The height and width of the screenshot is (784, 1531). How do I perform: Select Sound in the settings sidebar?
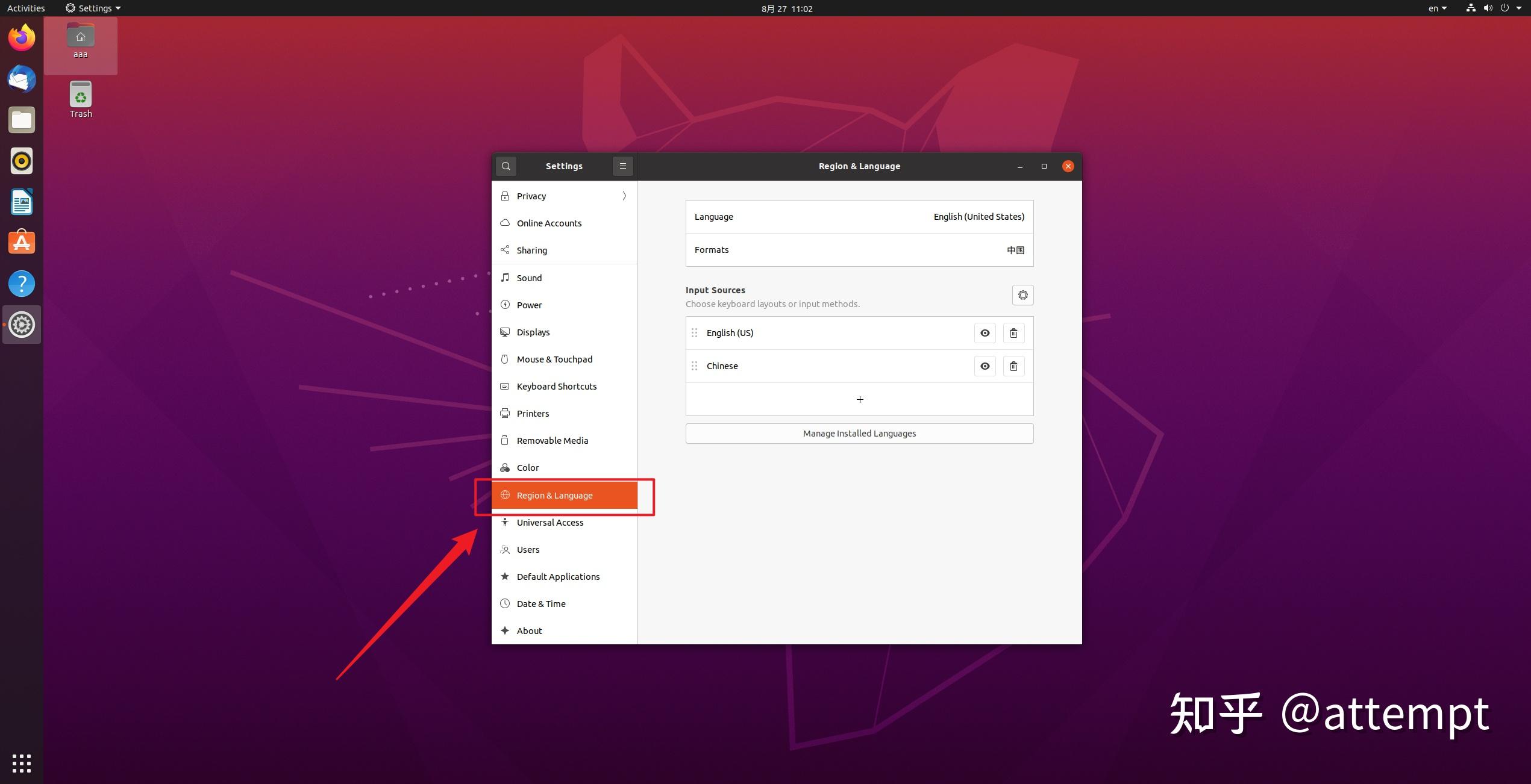pos(529,278)
